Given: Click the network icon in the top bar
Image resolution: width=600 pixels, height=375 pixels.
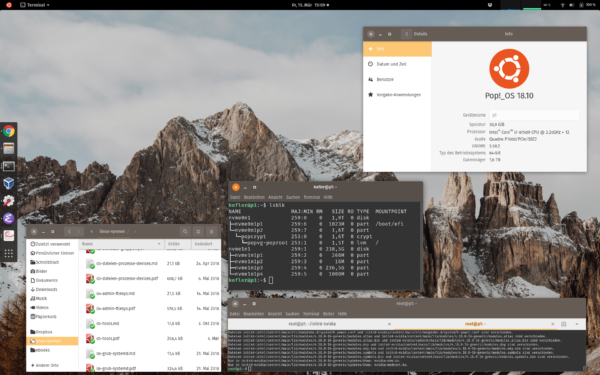Looking at the screenshot, I should pos(562,5).
